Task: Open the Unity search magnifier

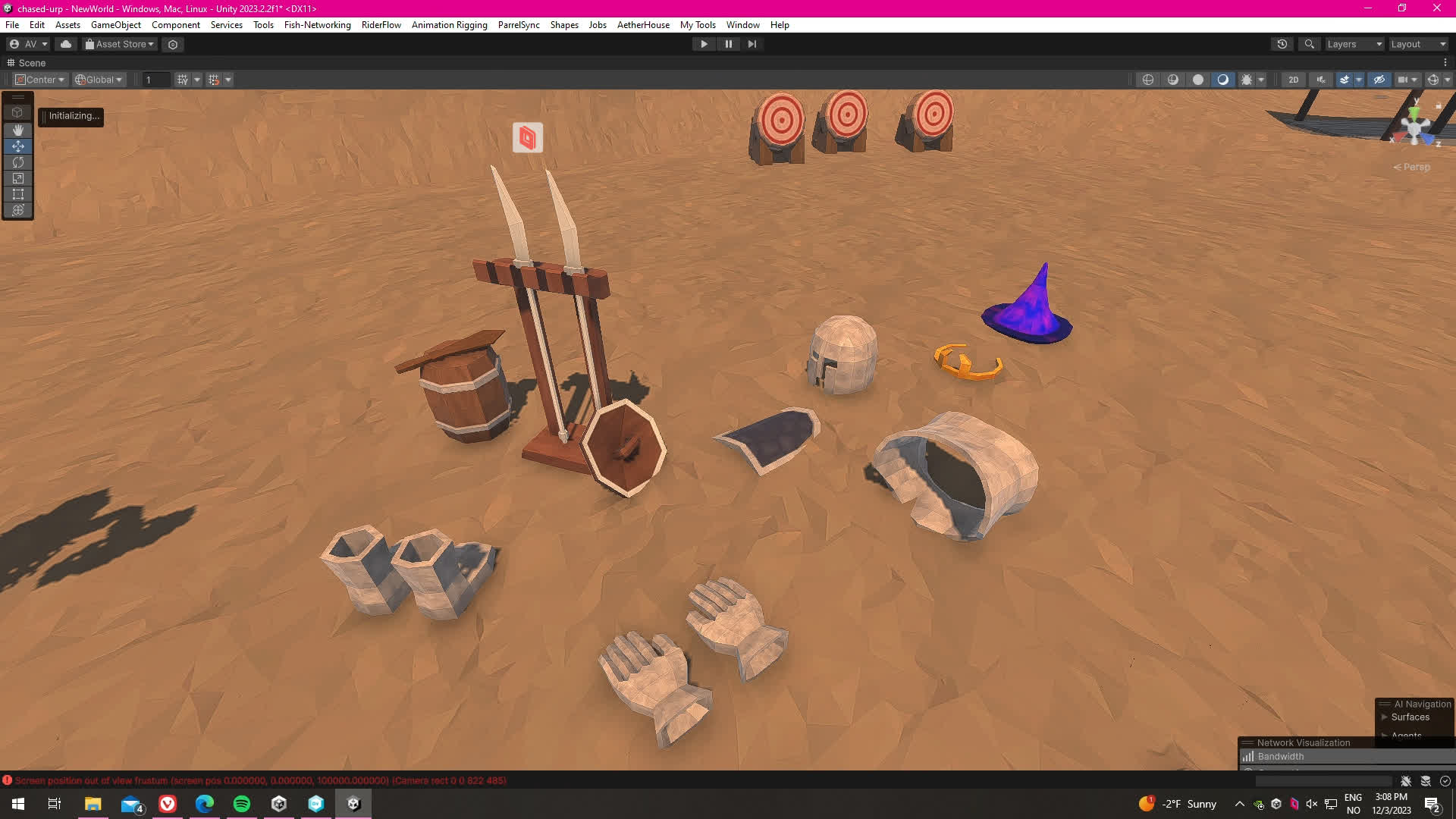Action: [x=1309, y=44]
